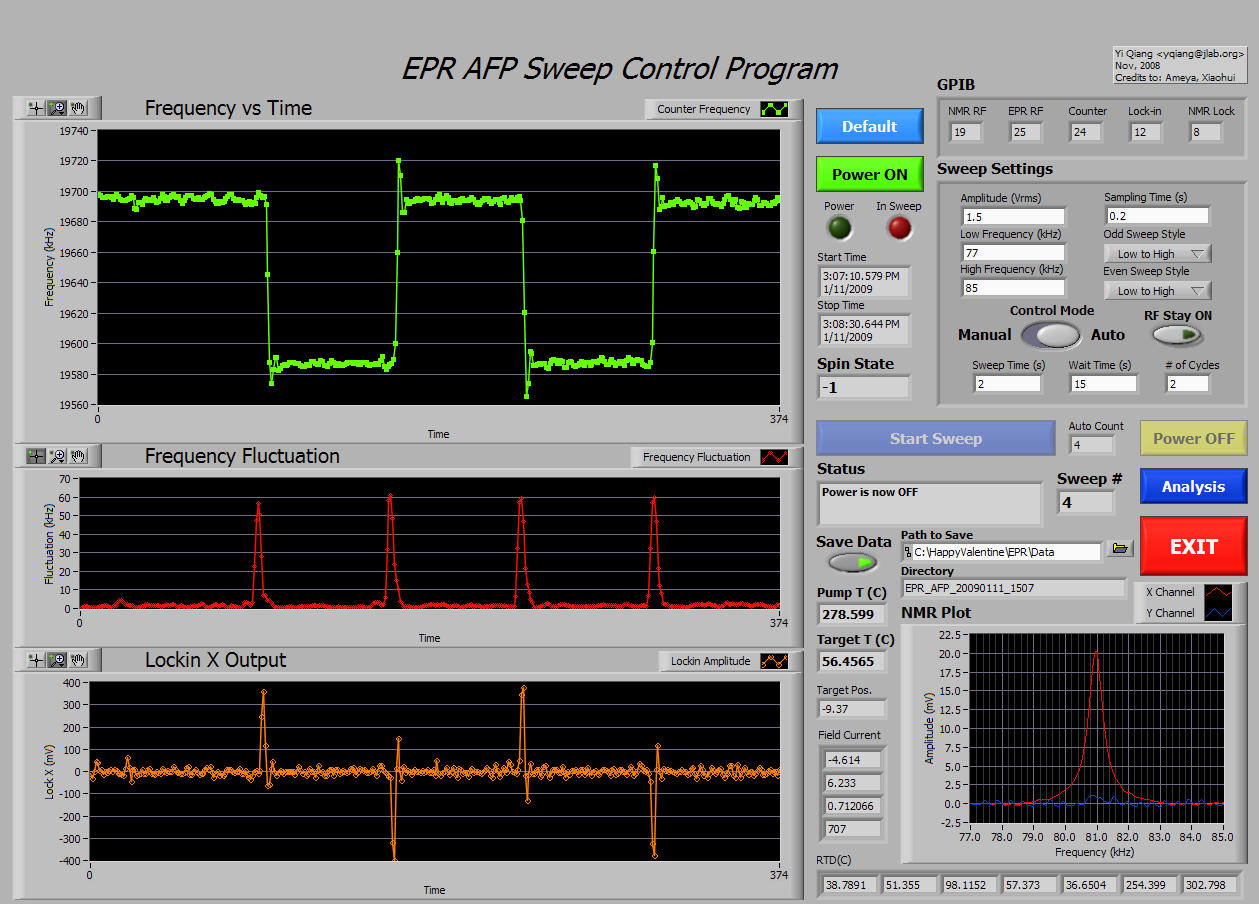
Task: Select crosshair cursor tool on Lockin X Output graph
Action: (37, 660)
